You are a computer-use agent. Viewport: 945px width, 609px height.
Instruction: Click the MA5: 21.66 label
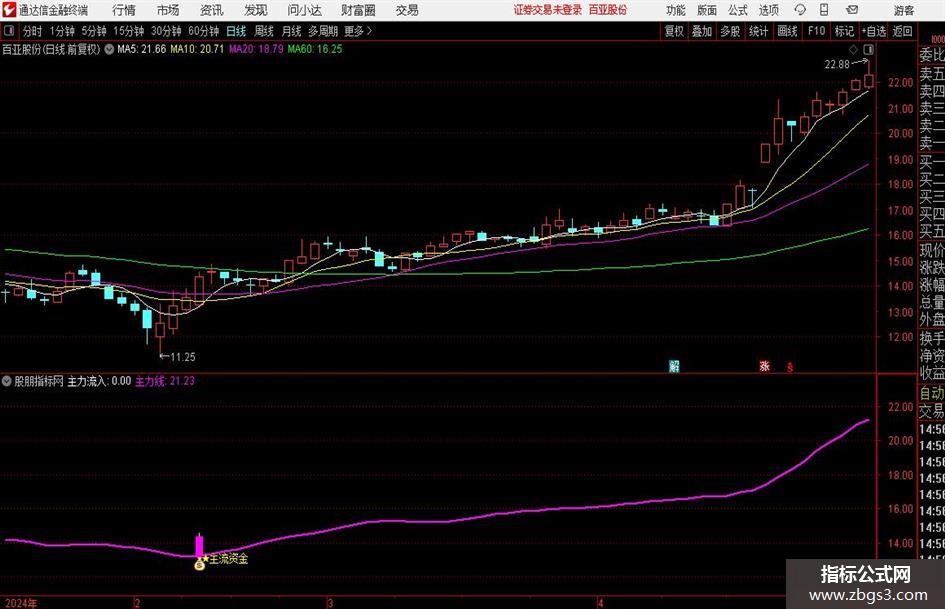(141, 49)
